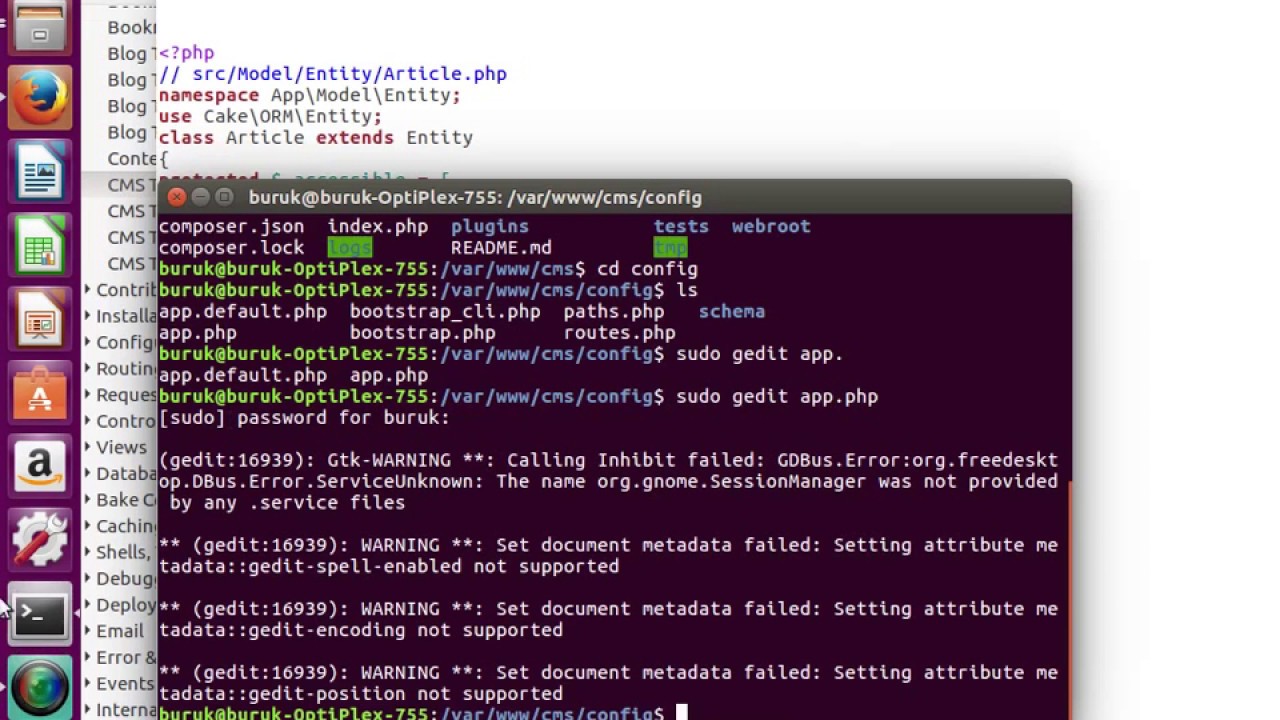Open the Shells docs sidebar link

tap(124, 552)
